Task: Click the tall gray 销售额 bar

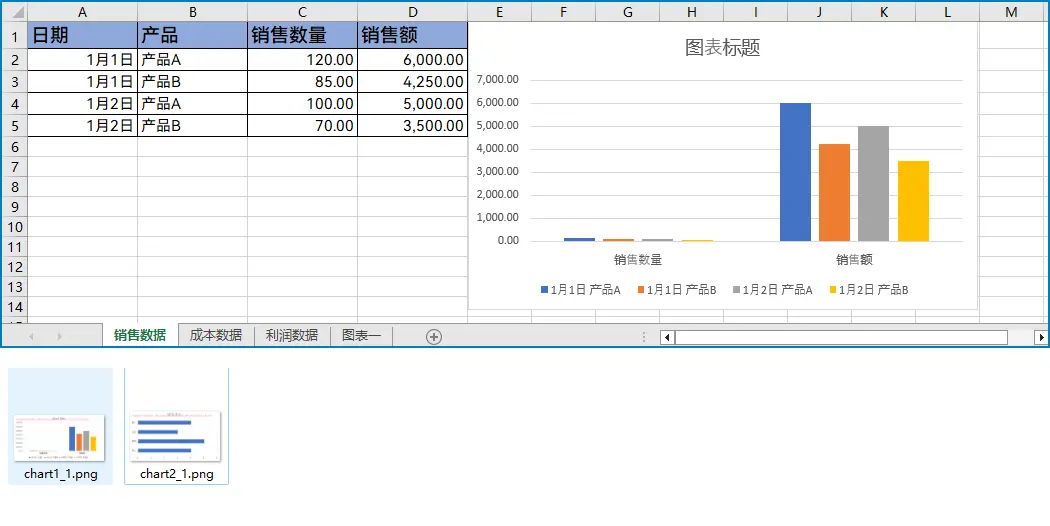Action: [873, 184]
